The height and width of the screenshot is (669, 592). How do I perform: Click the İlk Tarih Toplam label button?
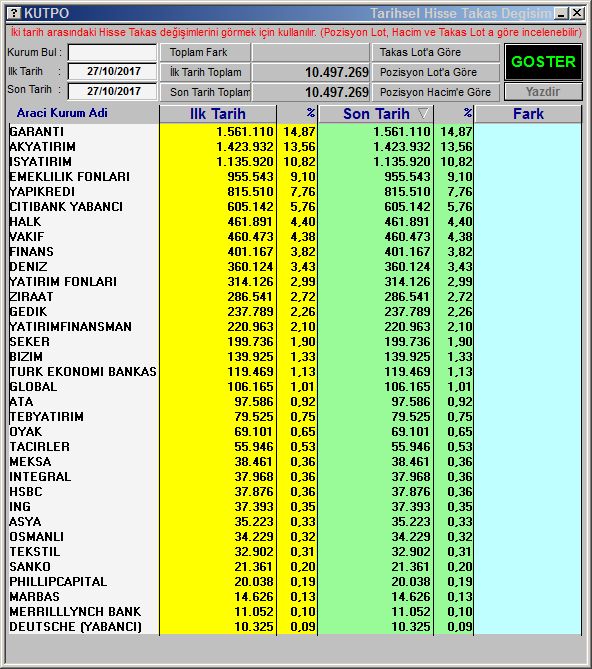pos(205,72)
